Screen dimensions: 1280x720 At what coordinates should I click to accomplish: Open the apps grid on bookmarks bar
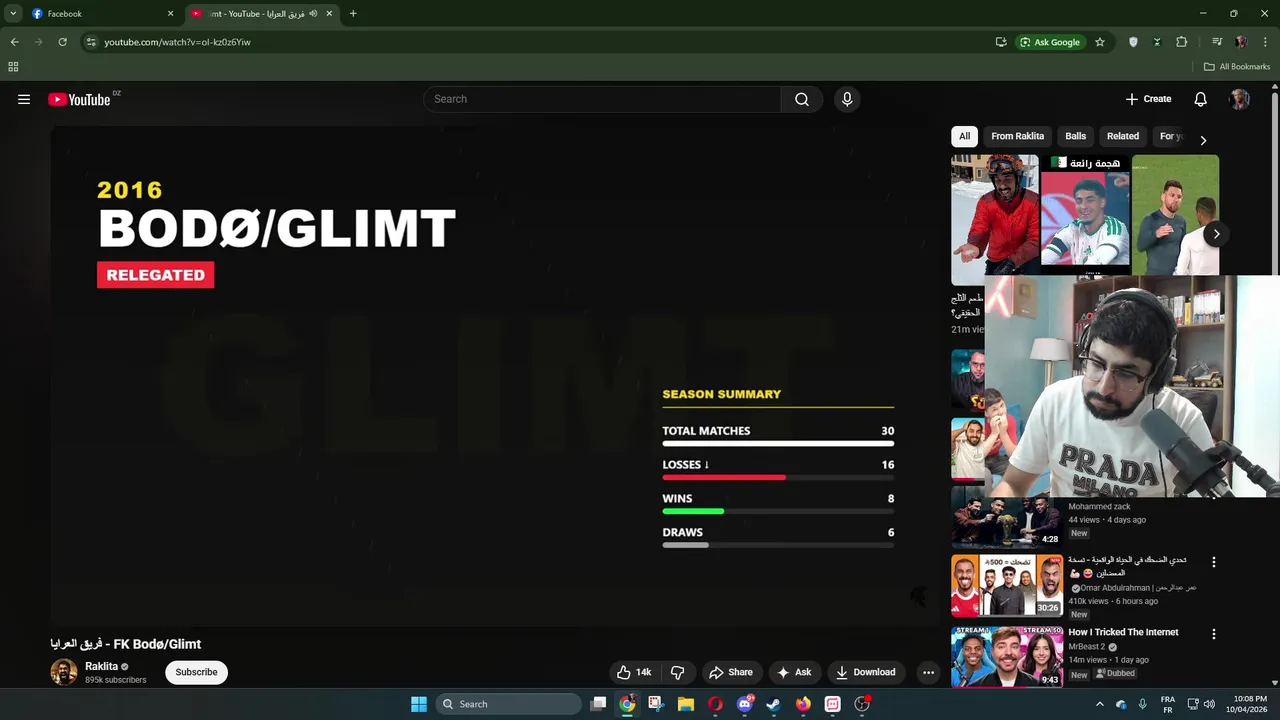[13, 67]
